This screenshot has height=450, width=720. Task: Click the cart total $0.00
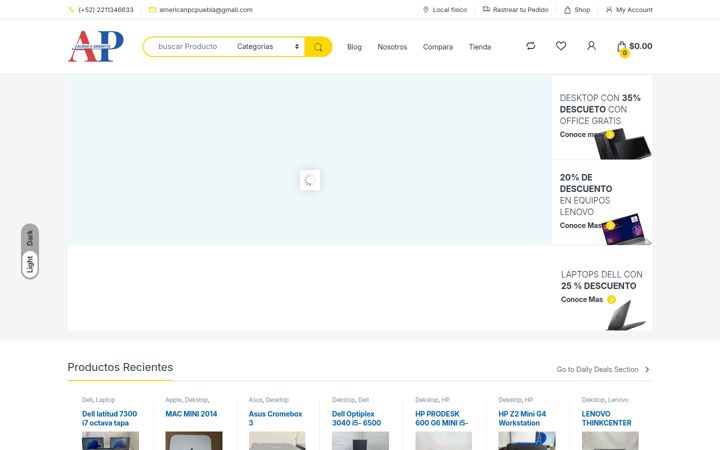641,46
